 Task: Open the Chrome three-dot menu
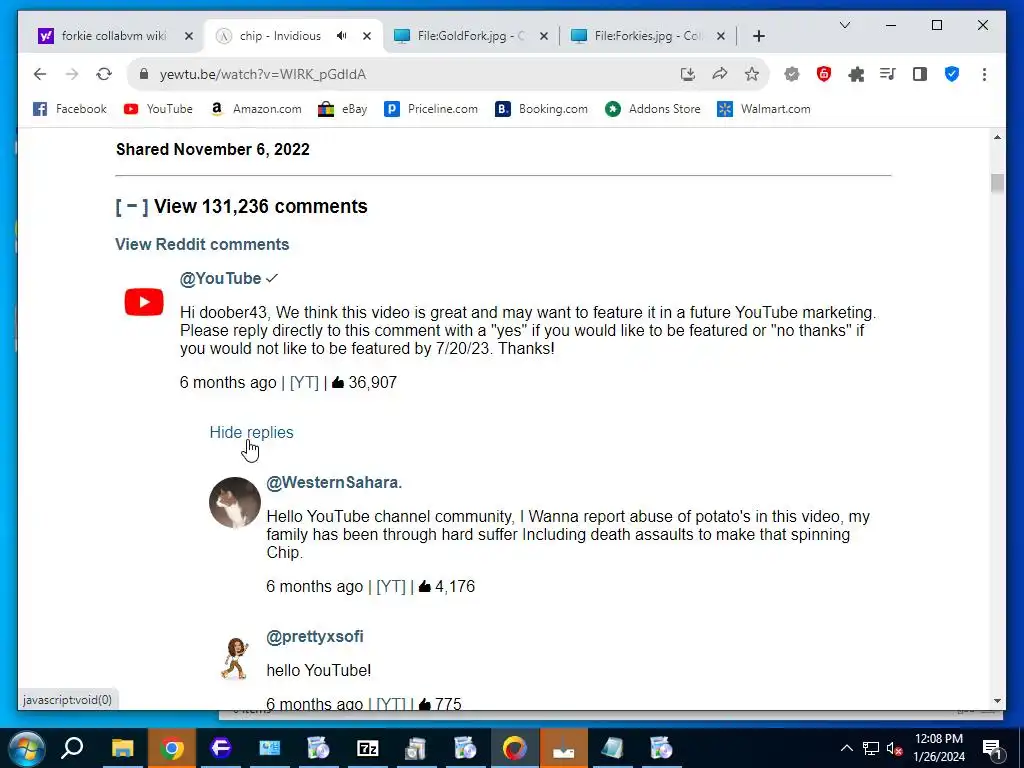tap(984, 74)
